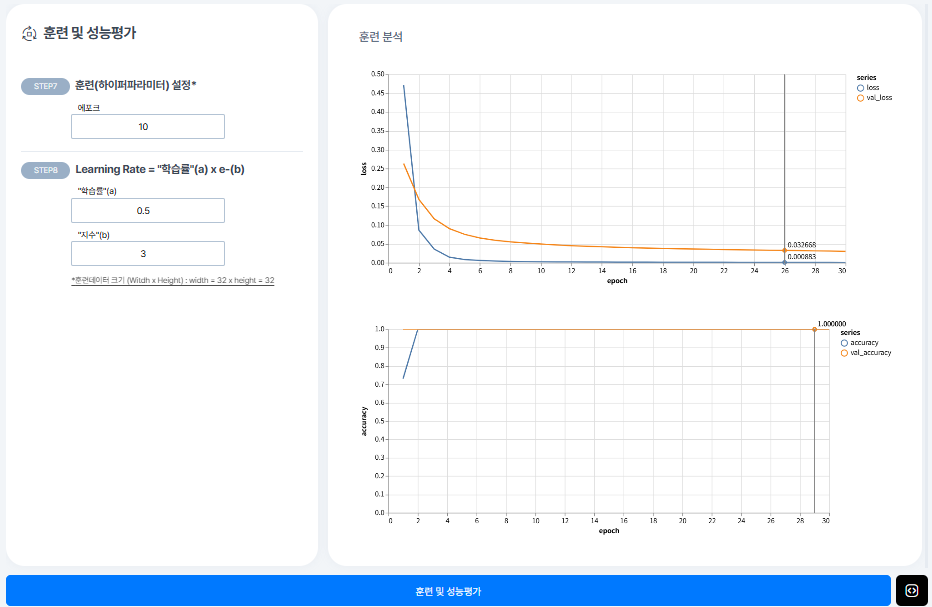Click the val_loss data point 0.032666

point(785,250)
